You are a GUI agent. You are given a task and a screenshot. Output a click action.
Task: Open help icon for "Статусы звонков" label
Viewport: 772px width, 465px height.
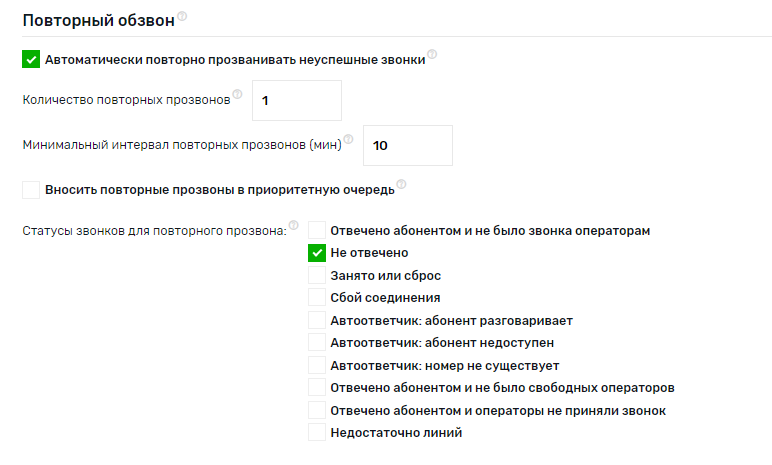pyautogui.click(x=294, y=225)
